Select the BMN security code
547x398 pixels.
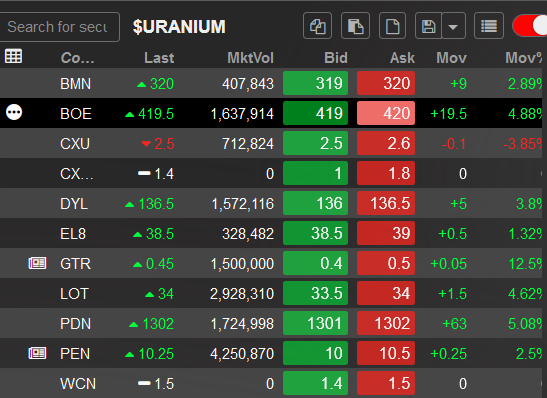pos(76,84)
